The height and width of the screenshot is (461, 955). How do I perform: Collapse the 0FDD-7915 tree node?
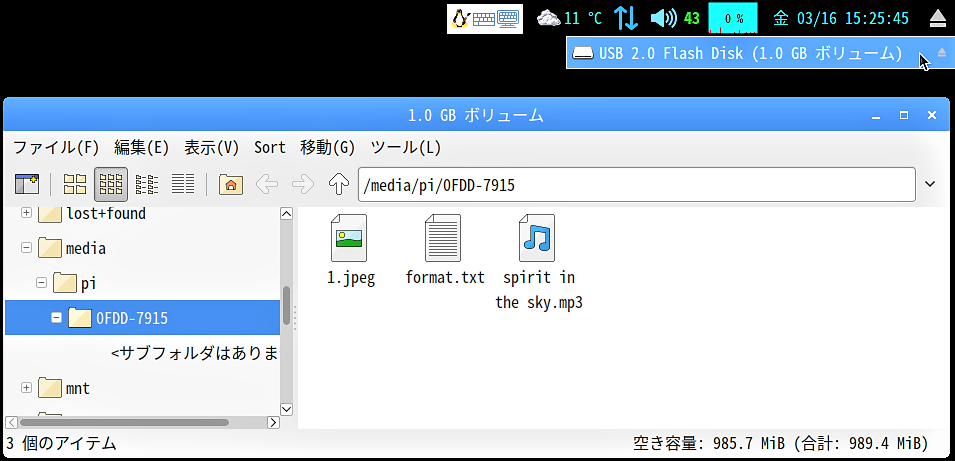(x=57, y=317)
